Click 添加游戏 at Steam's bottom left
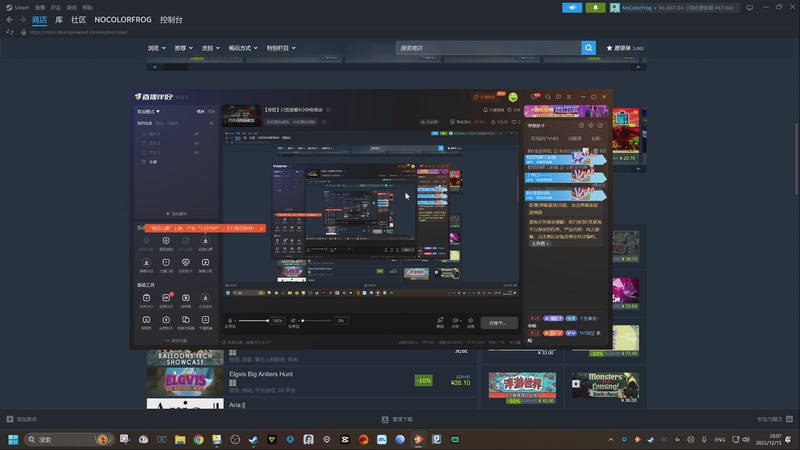Screen dimensions: 800x450 [21, 419]
